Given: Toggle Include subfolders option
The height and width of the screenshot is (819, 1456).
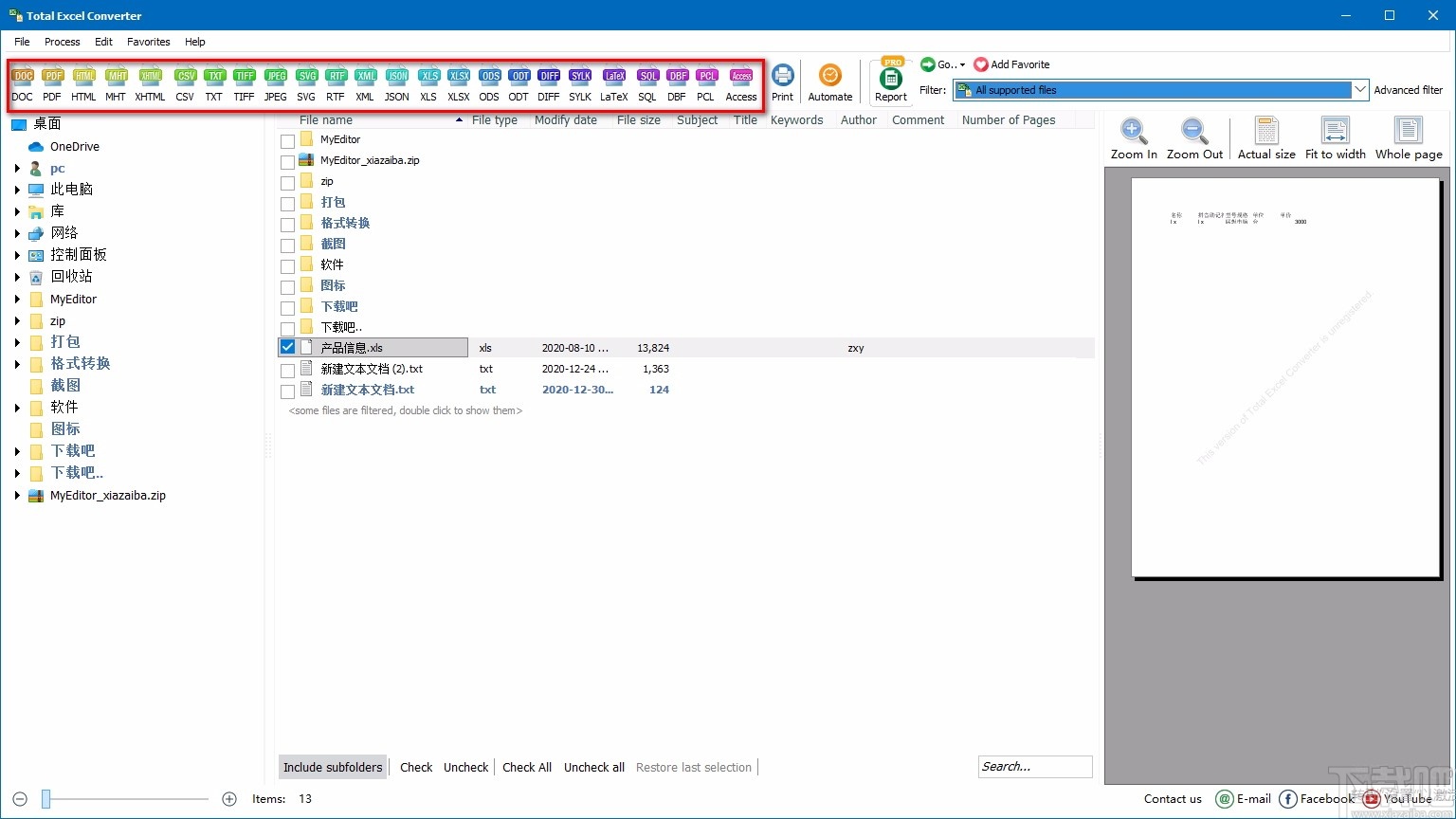Looking at the screenshot, I should tap(333, 767).
